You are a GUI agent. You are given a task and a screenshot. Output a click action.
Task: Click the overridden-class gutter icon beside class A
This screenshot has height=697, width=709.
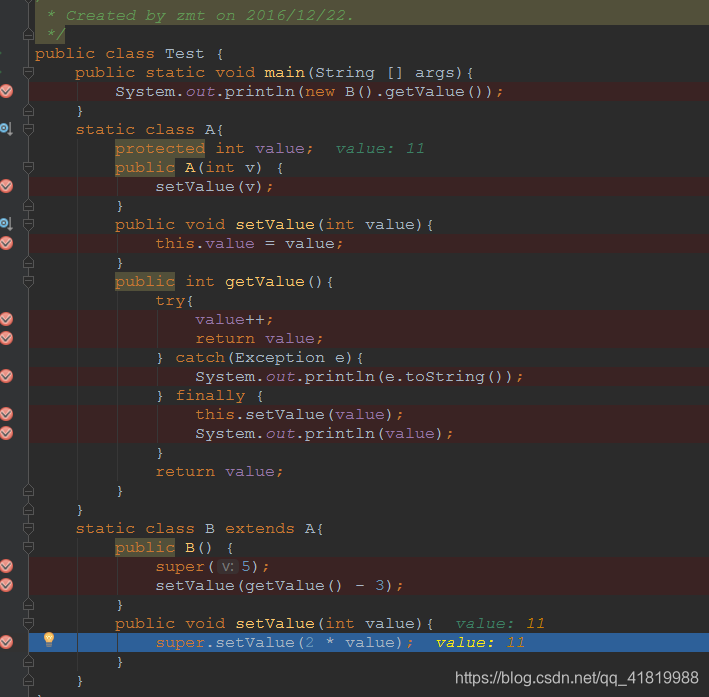pyautogui.click(x=6, y=129)
